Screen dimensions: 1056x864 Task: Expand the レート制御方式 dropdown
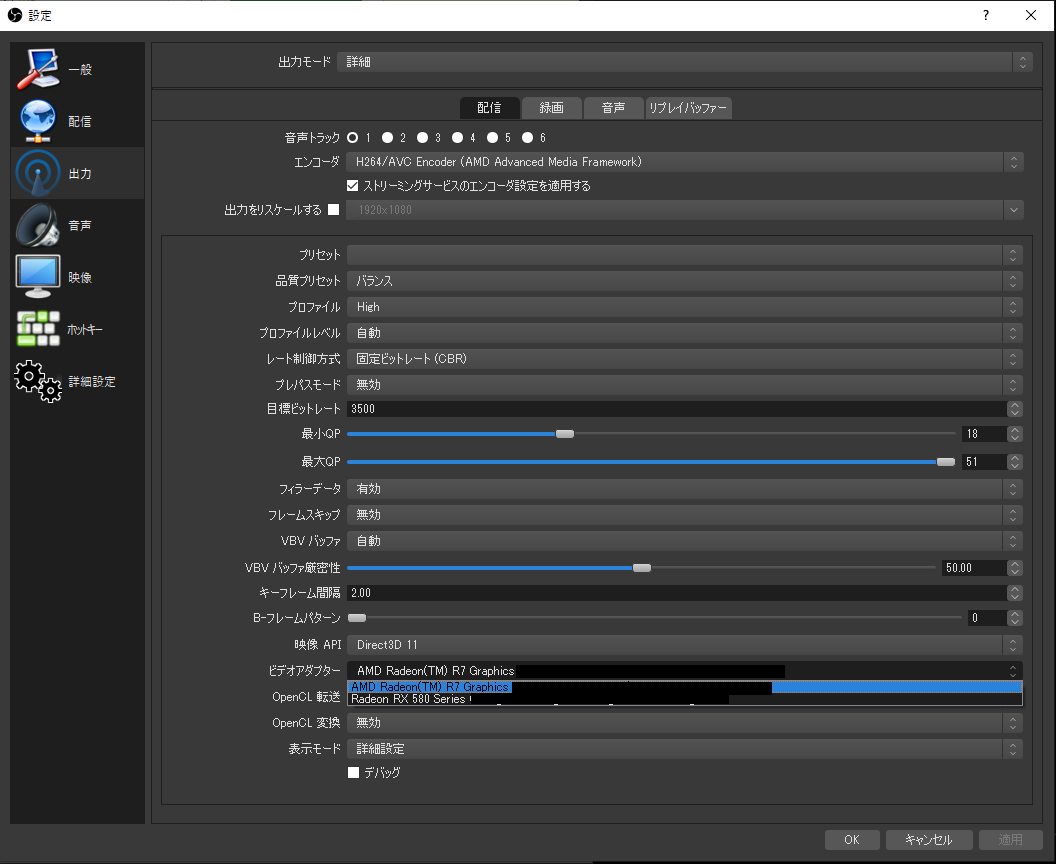point(684,359)
